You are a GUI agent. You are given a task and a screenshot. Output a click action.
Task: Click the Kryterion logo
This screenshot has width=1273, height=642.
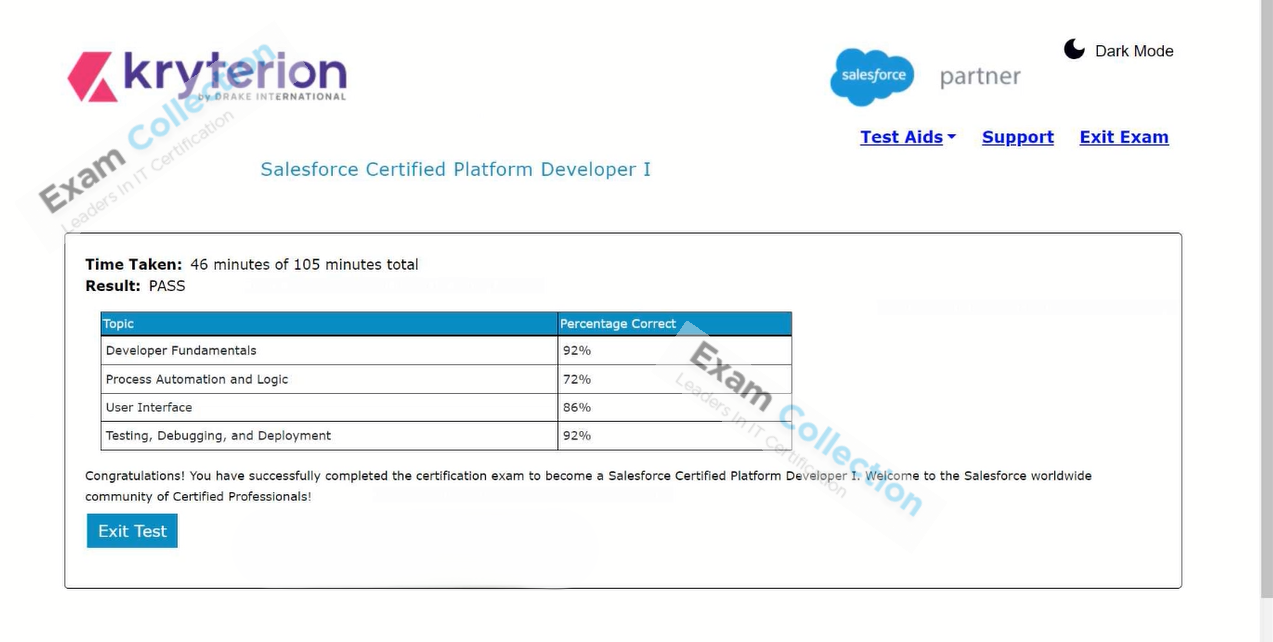coord(207,77)
